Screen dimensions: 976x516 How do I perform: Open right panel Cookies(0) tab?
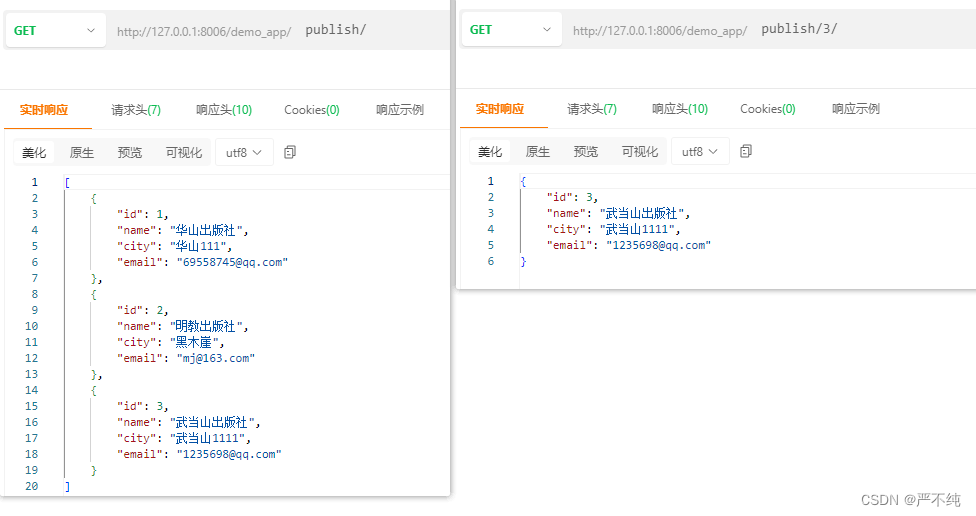tap(768, 109)
